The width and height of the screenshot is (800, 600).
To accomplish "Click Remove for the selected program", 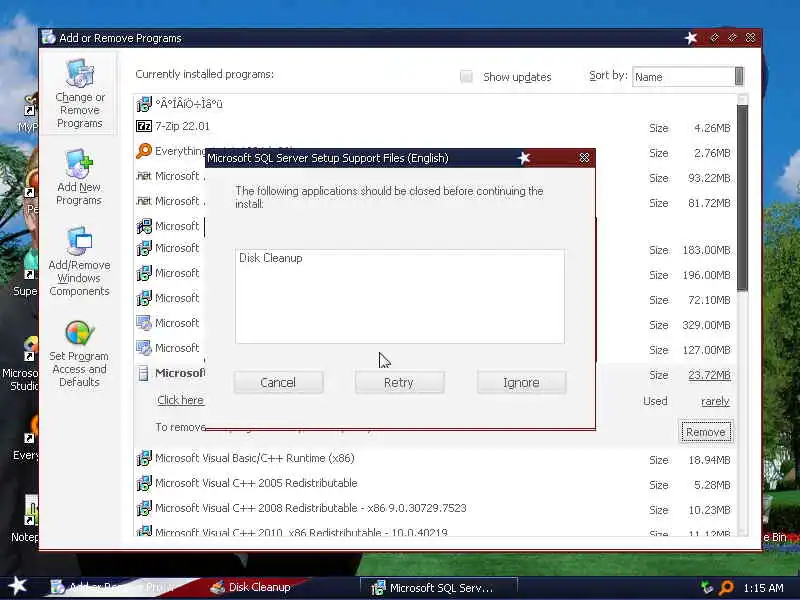I will pyautogui.click(x=706, y=432).
